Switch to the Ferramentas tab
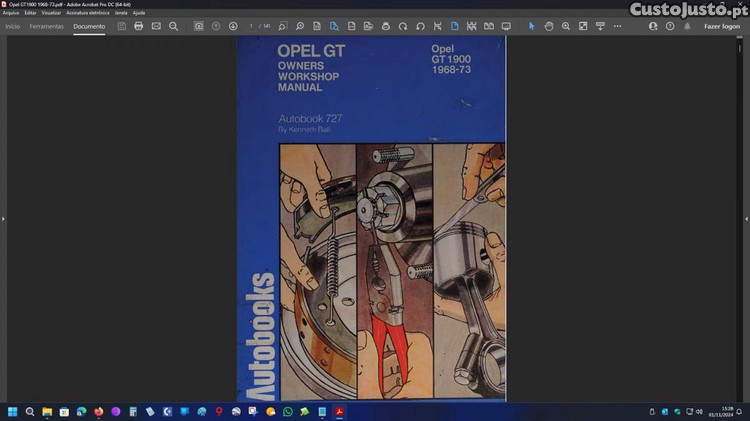This screenshot has height=421, width=750. tap(47, 26)
